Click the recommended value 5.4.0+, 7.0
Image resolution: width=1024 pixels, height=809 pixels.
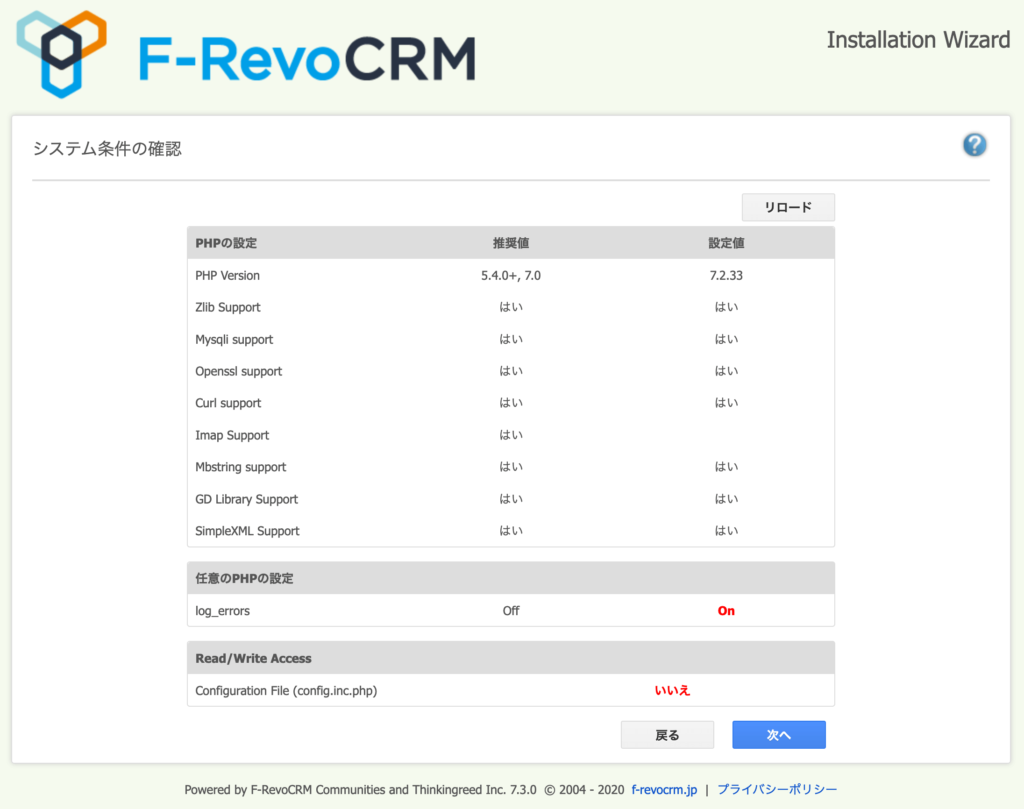coord(511,276)
